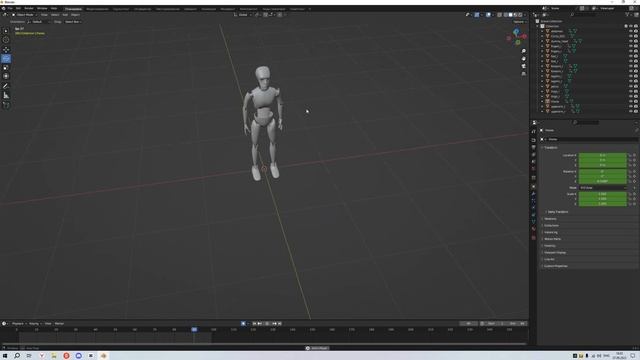Switch to rendered viewport shading
640x360 pixels.
(x=520, y=15)
